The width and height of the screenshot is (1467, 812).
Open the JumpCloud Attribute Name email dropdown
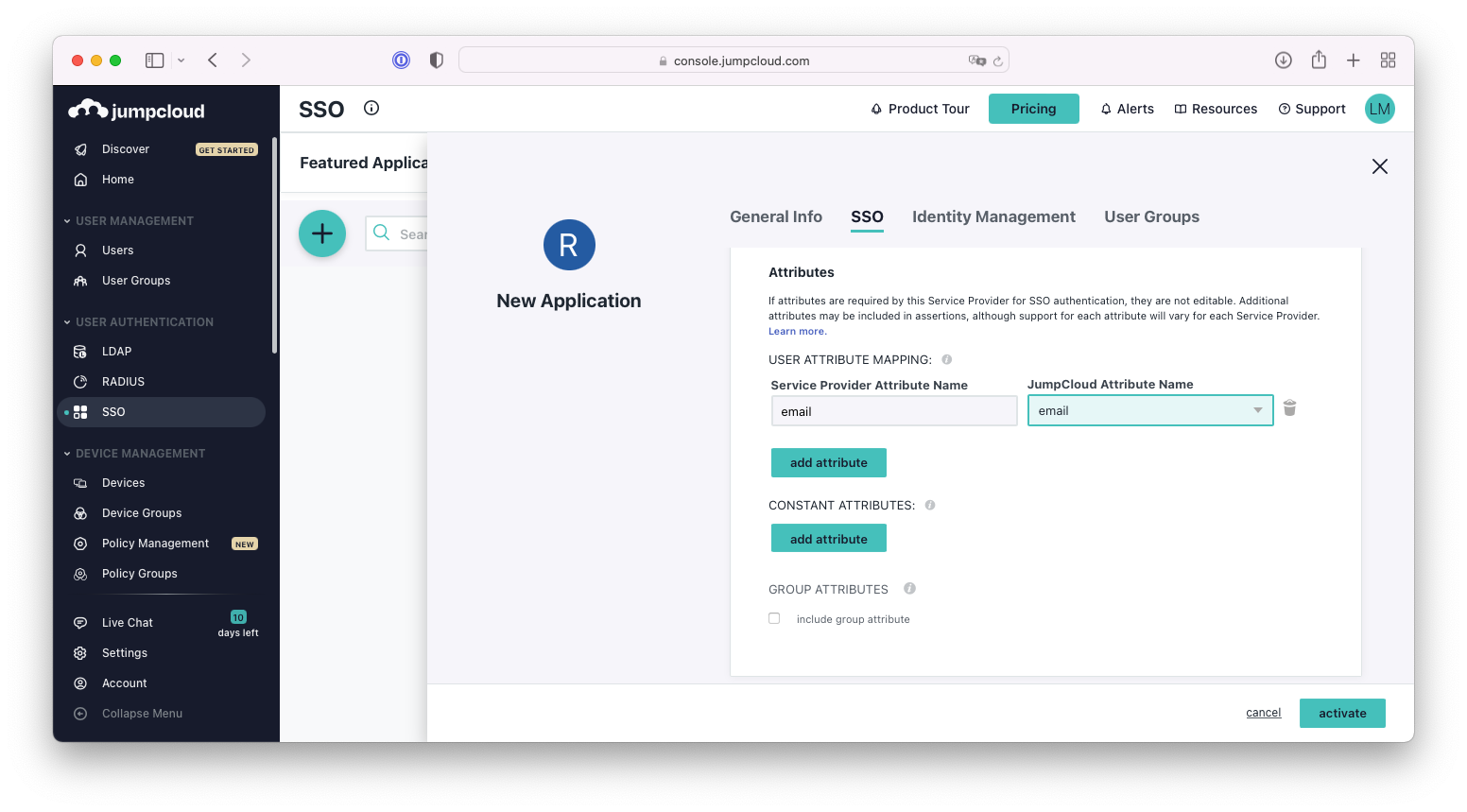pyautogui.click(x=1150, y=410)
